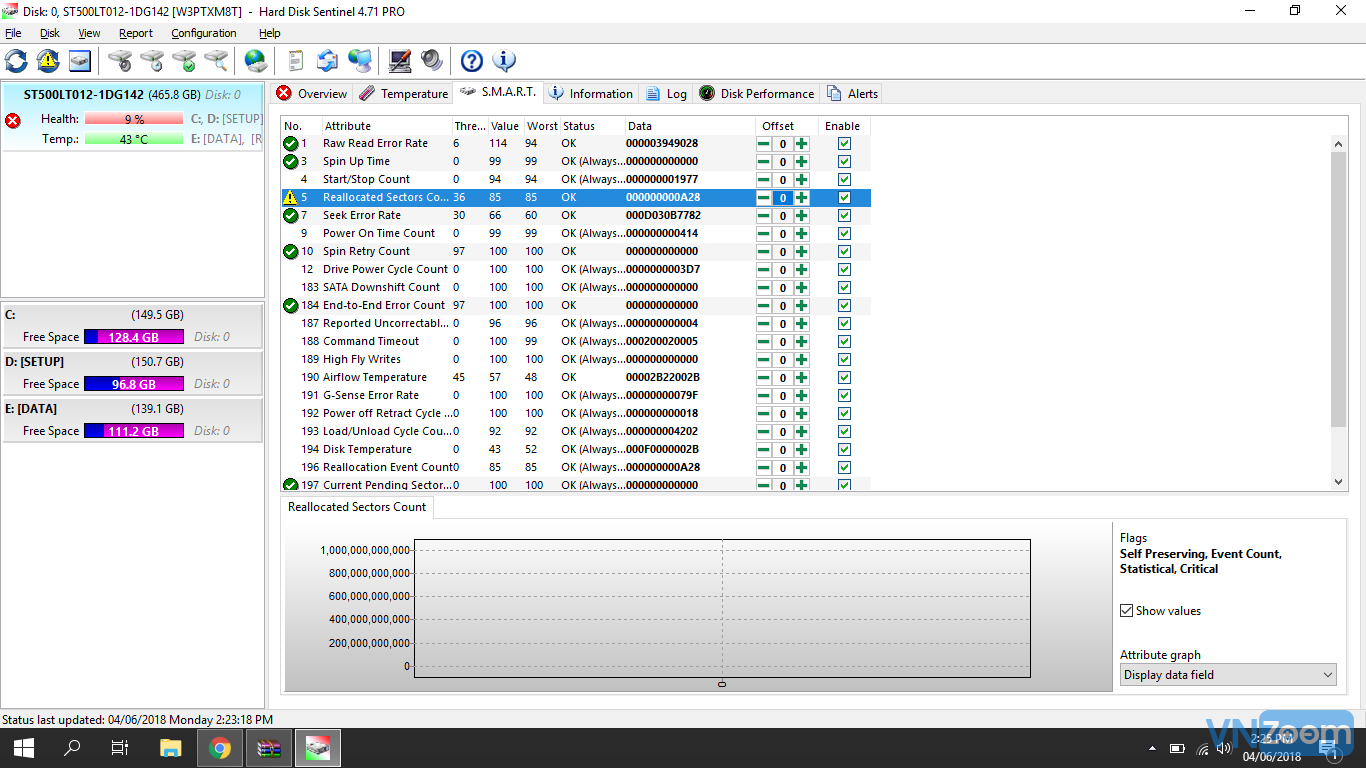This screenshot has height=768, width=1366.
Task: Click the warning icon on Reallocated Sectors row
Action: pos(291,197)
